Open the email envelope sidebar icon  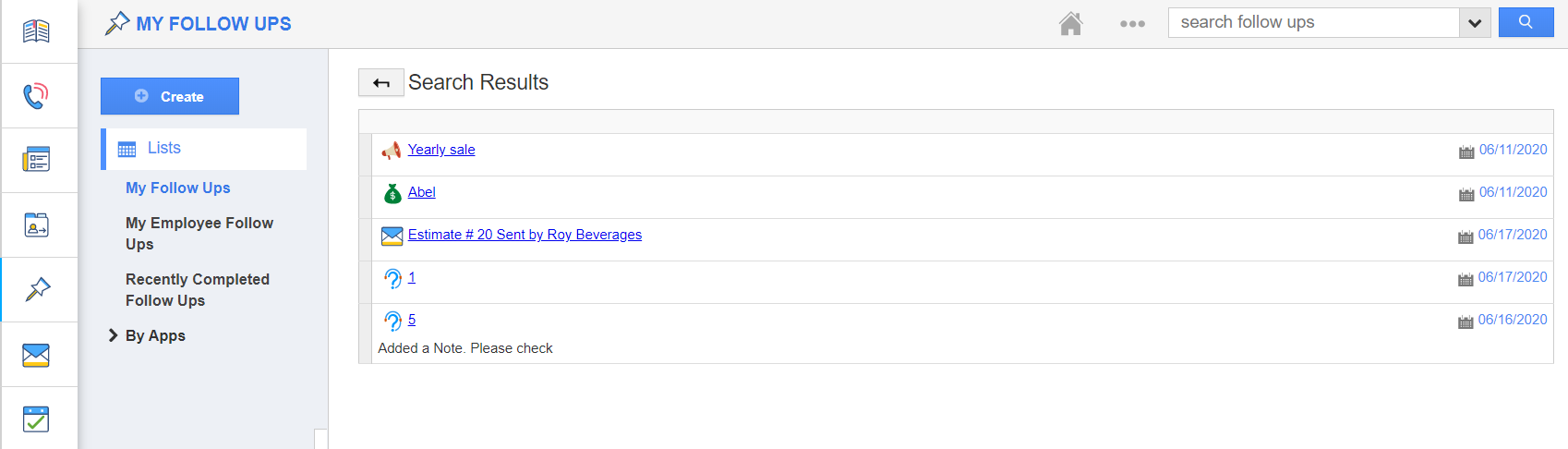(37, 355)
